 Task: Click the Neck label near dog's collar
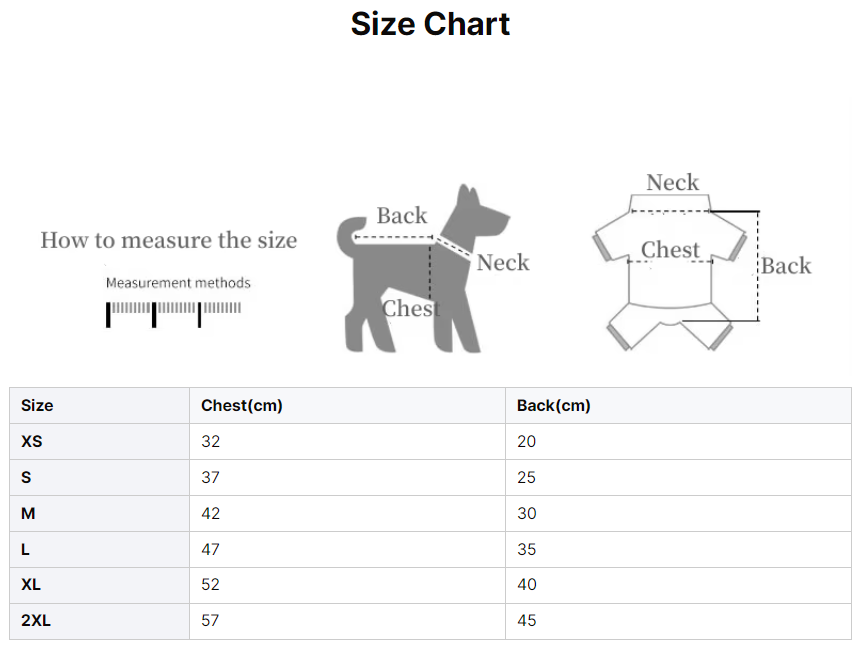pyautogui.click(x=502, y=263)
